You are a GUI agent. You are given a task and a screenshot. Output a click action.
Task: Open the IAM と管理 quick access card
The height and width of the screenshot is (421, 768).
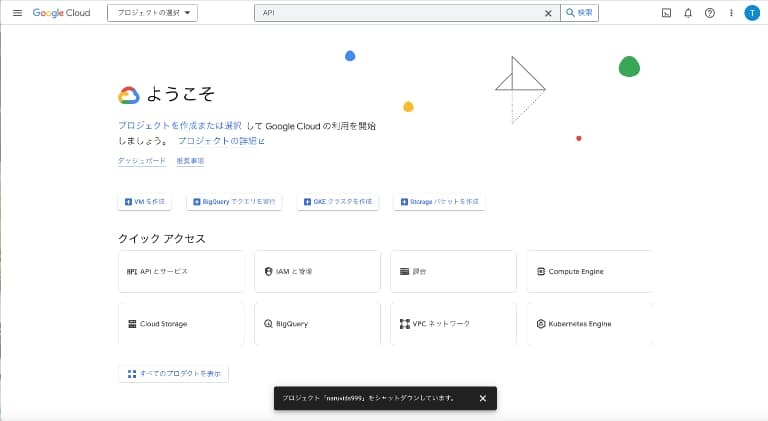pyautogui.click(x=317, y=271)
